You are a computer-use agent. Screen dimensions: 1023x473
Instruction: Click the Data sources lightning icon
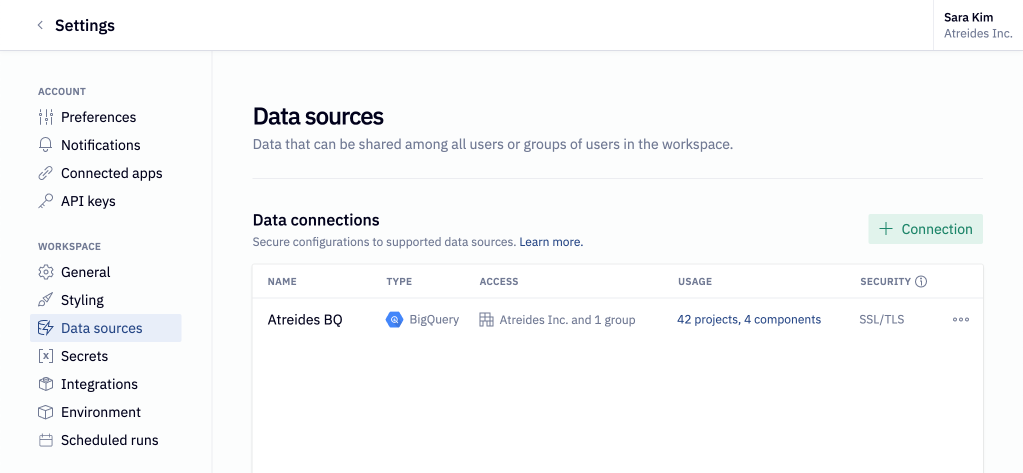[46, 328]
